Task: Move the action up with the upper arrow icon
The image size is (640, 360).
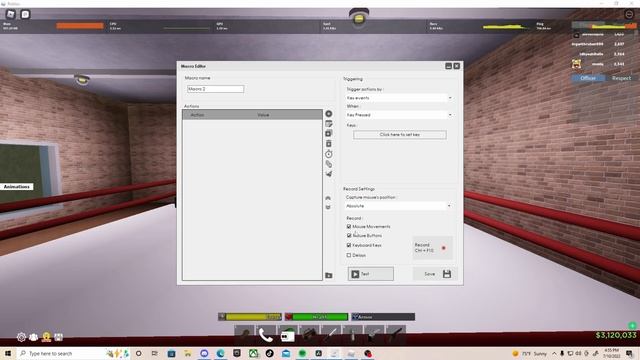Action: click(x=328, y=198)
